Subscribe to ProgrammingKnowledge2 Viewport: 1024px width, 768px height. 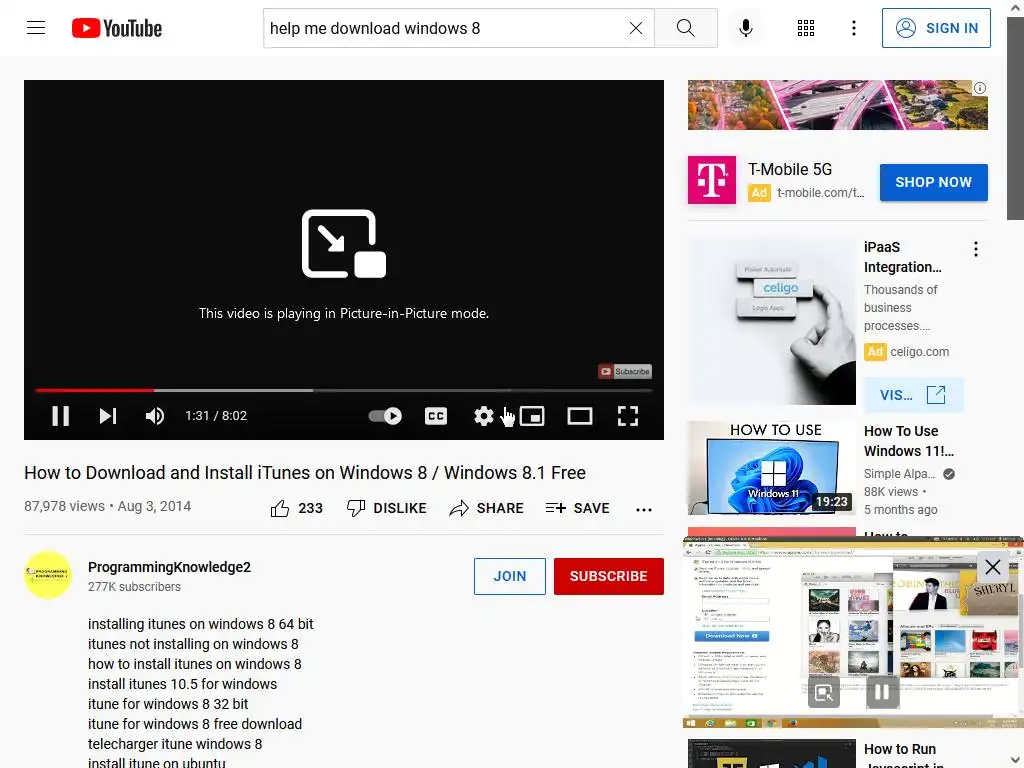coord(609,576)
